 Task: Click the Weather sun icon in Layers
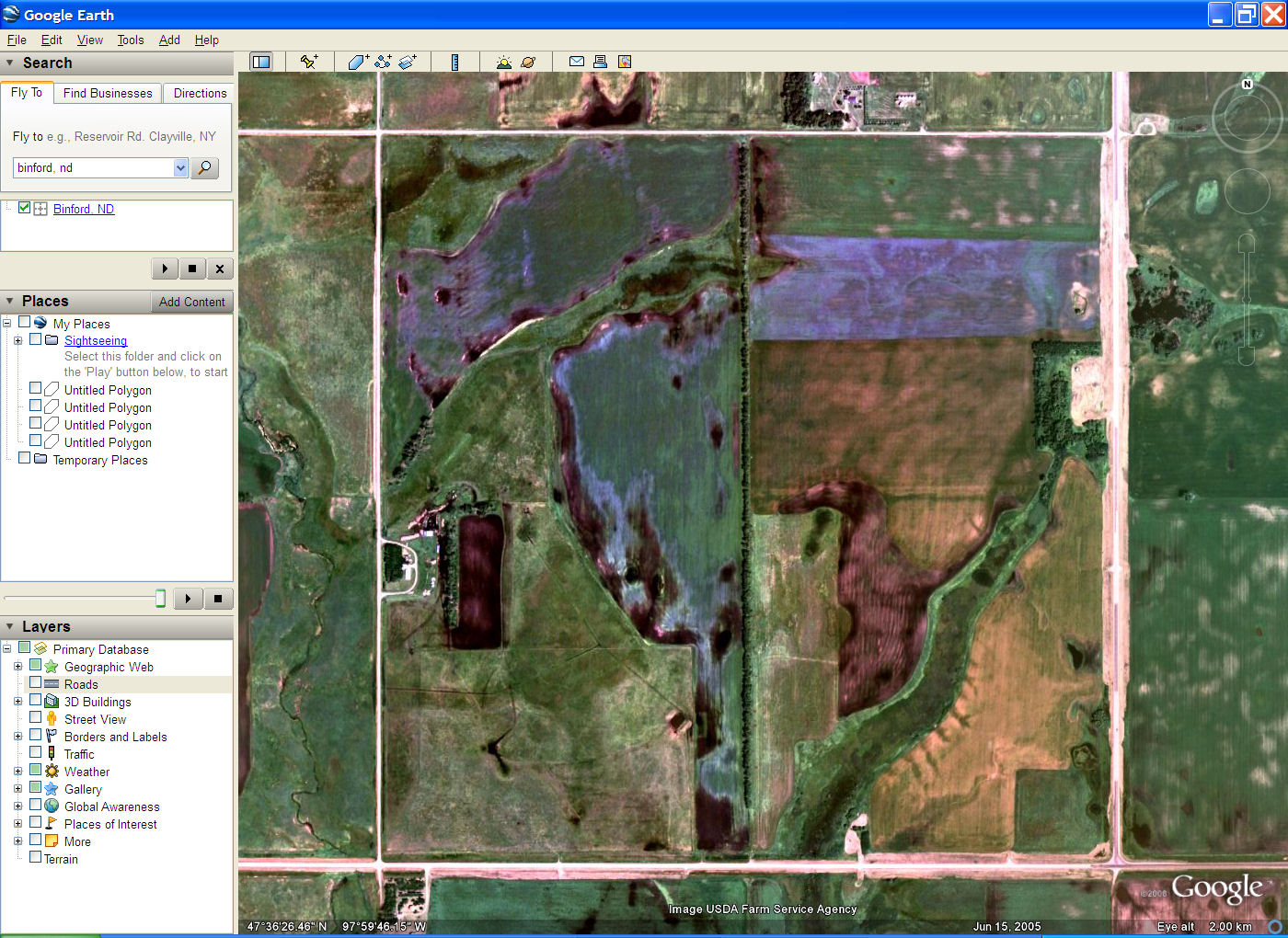(x=52, y=772)
